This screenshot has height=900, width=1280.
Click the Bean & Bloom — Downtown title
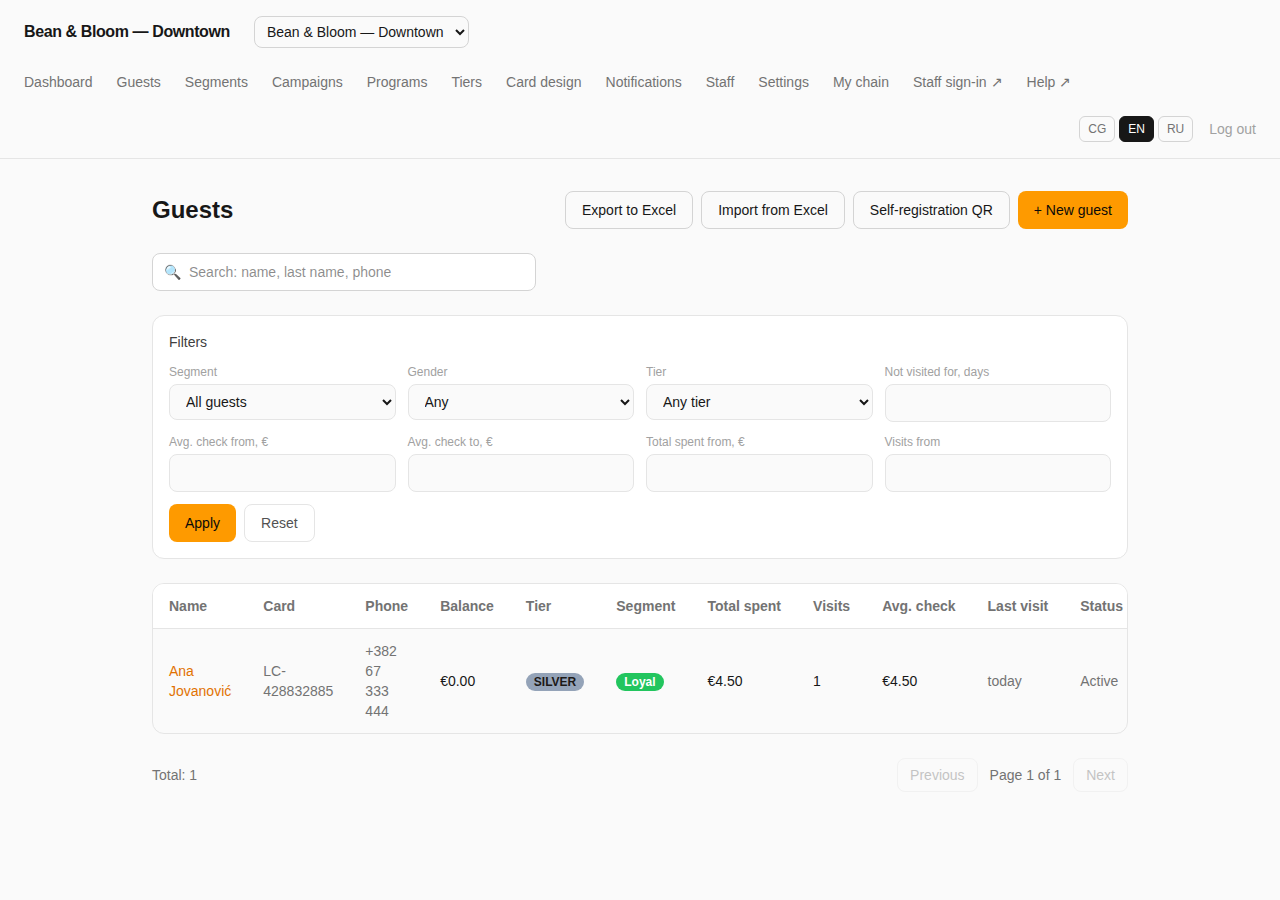click(x=127, y=32)
